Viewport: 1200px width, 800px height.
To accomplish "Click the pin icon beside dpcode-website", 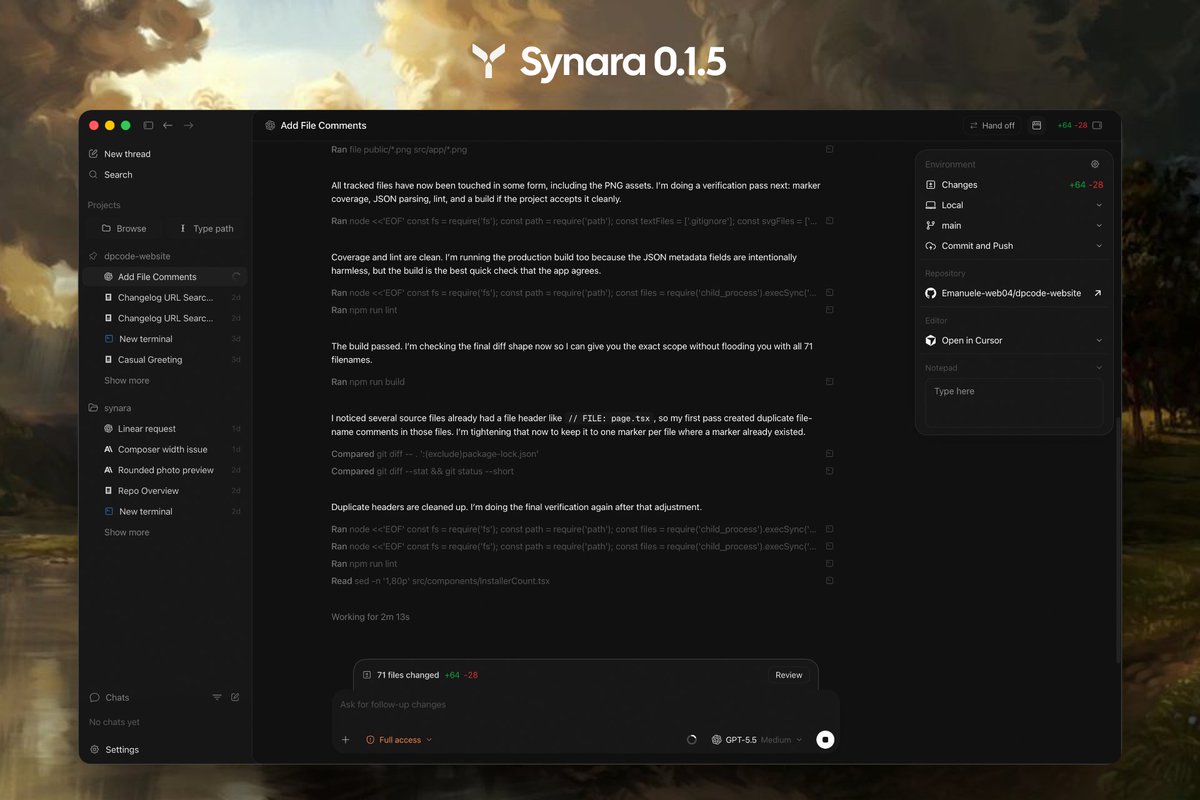I will pos(93,256).
